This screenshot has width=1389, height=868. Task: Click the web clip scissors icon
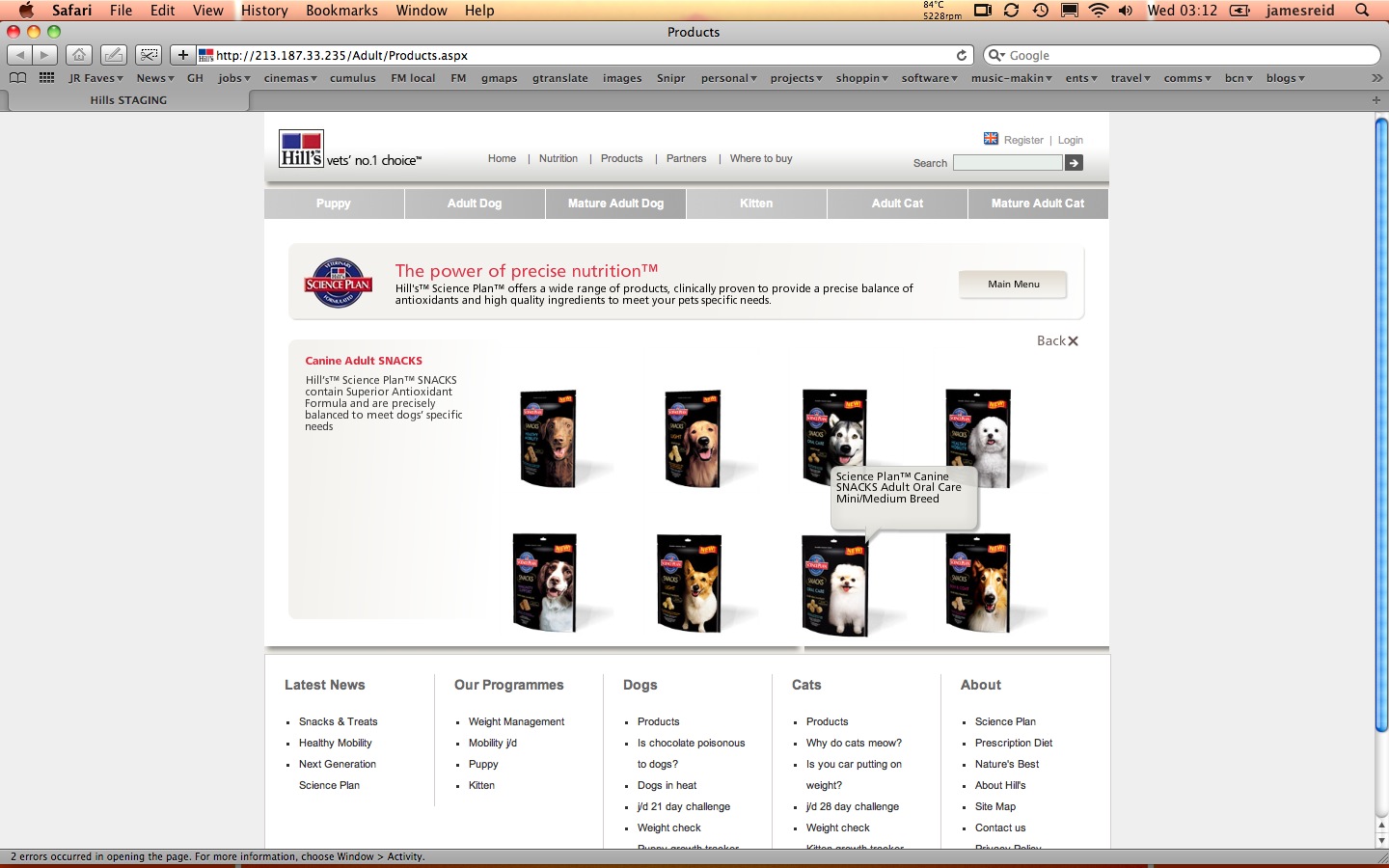coord(149,55)
